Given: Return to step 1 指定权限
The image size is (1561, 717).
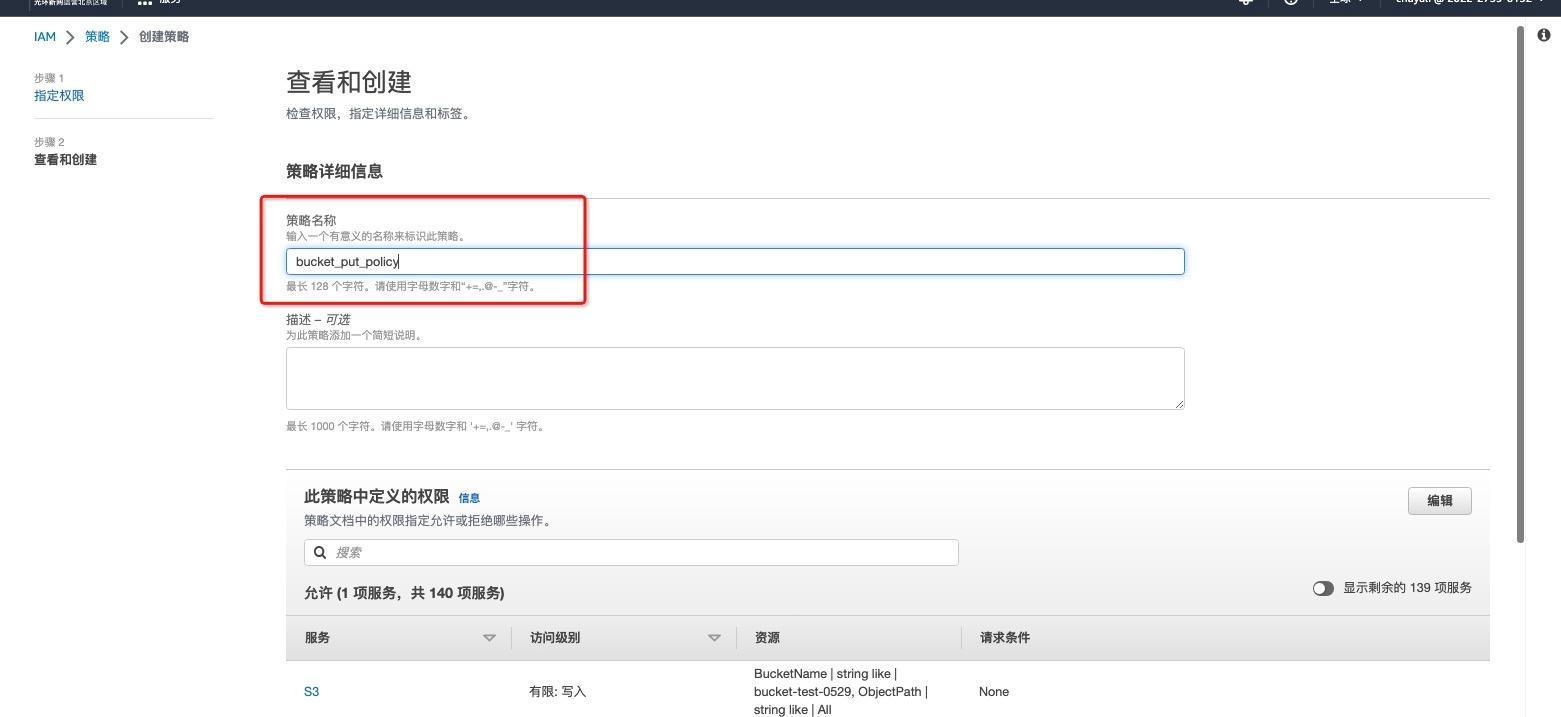Looking at the screenshot, I should pos(59,96).
